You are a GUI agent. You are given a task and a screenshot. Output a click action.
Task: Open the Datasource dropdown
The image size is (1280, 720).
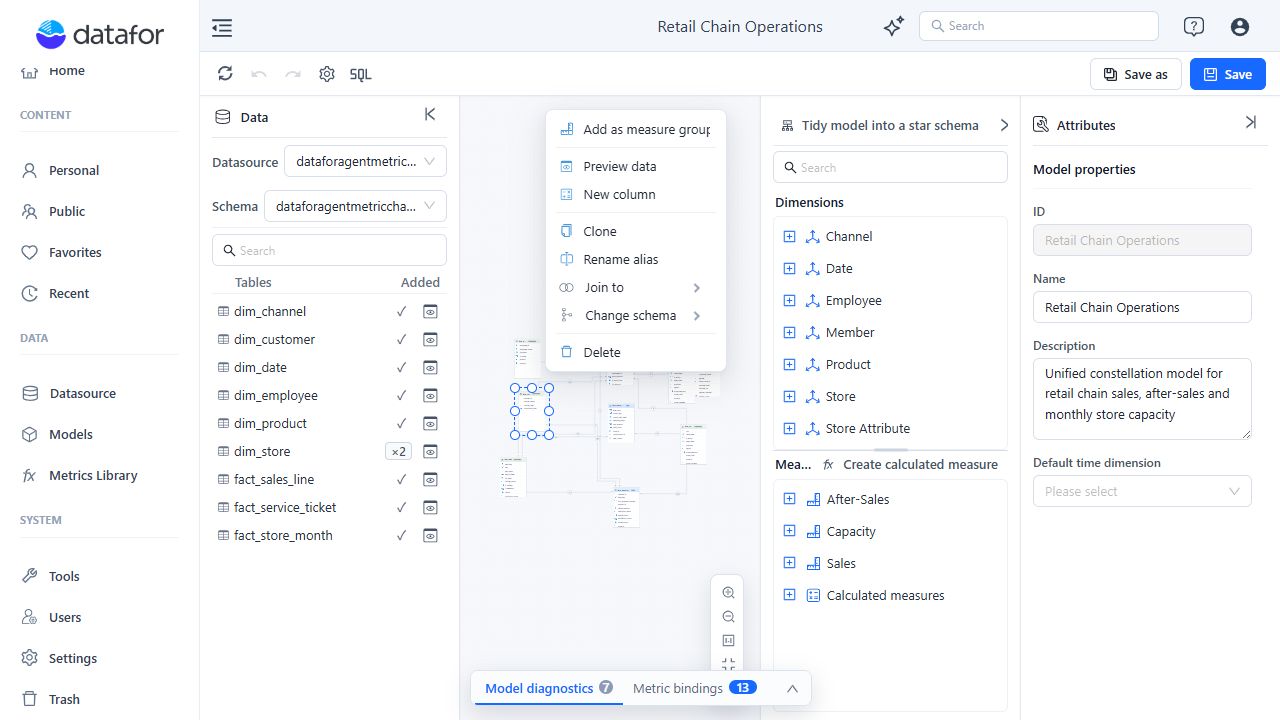point(365,161)
